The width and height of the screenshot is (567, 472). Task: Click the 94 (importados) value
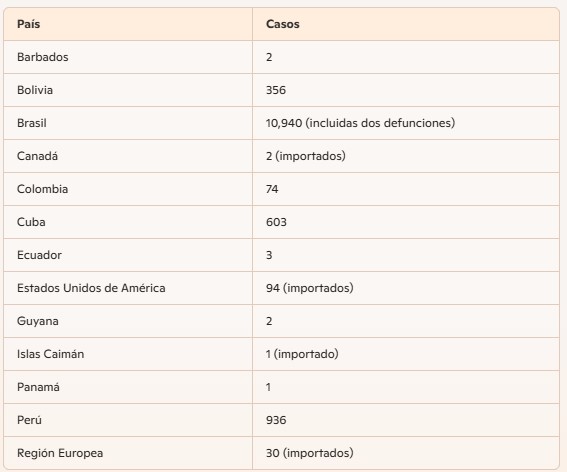click(x=310, y=288)
